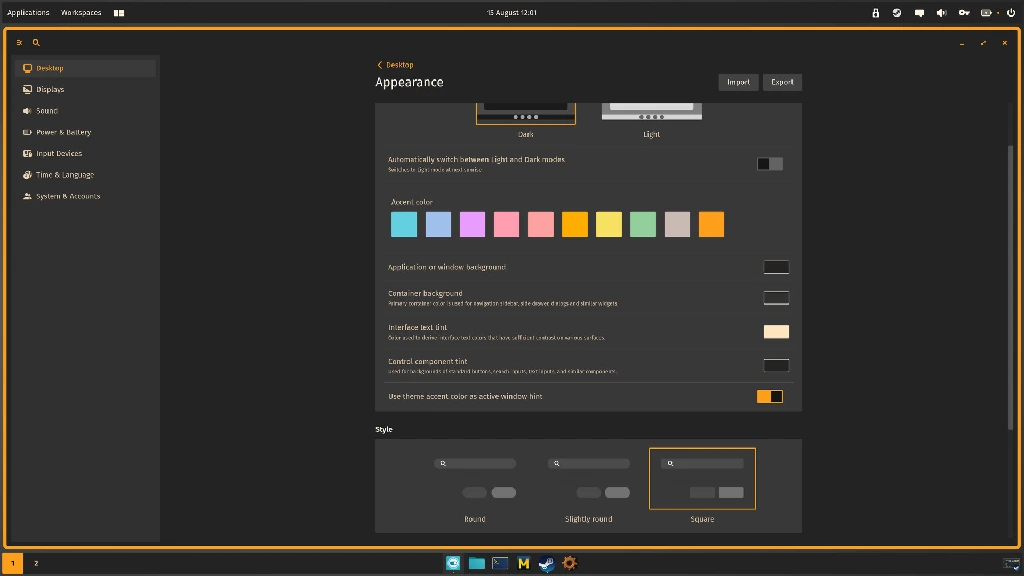The width and height of the screenshot is (1024, 576).
Task: Choose the light blue accent color swatch
Action: pyautogui.click(x=438, y=224)
